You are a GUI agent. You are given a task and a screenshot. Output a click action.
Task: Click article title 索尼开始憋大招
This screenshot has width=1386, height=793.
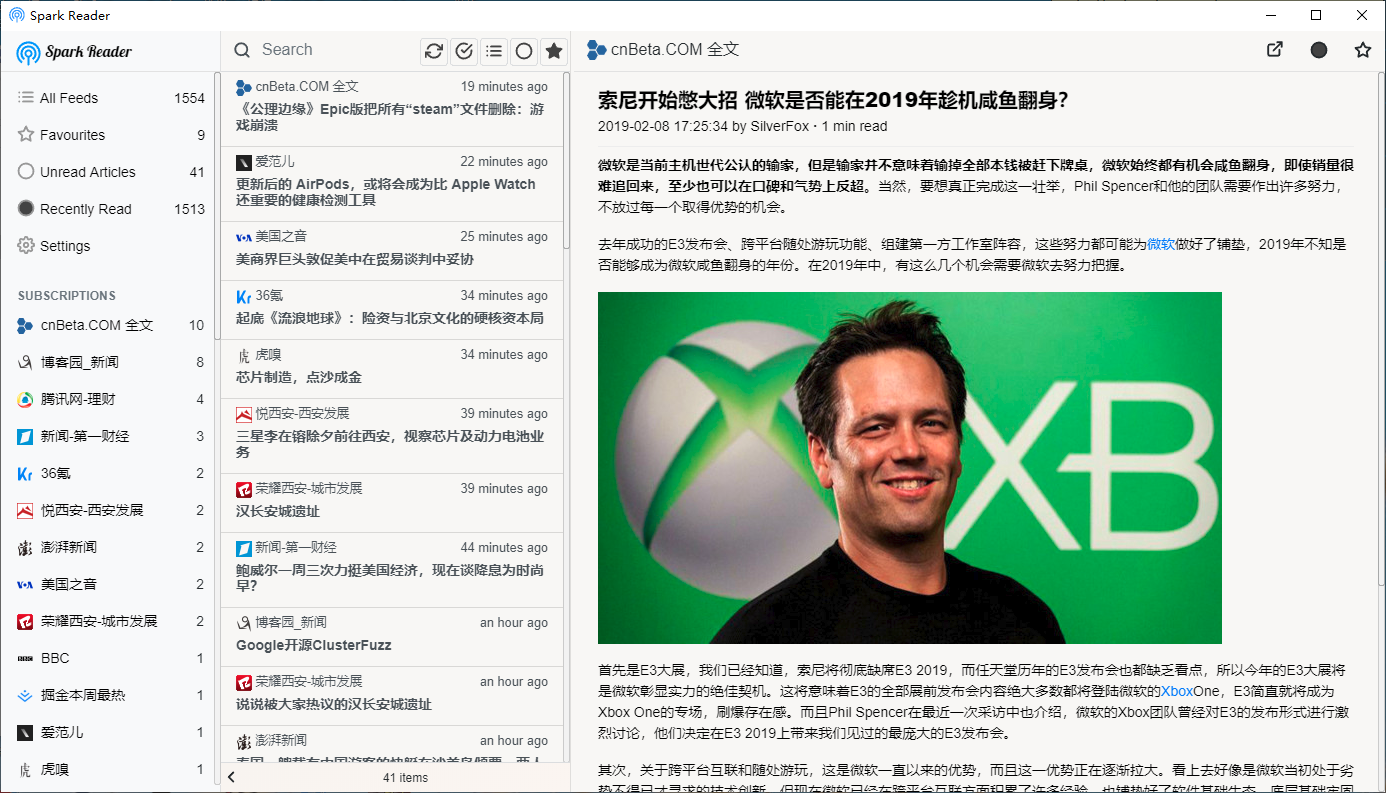tap(833, 100)
